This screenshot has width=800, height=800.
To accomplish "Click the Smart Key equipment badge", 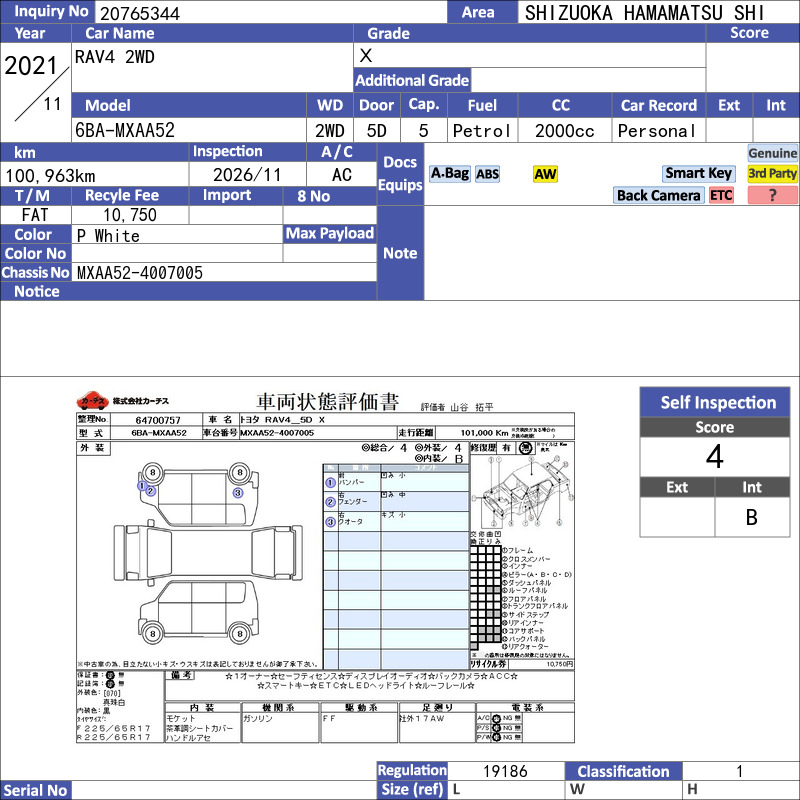I will pos(699,173).
